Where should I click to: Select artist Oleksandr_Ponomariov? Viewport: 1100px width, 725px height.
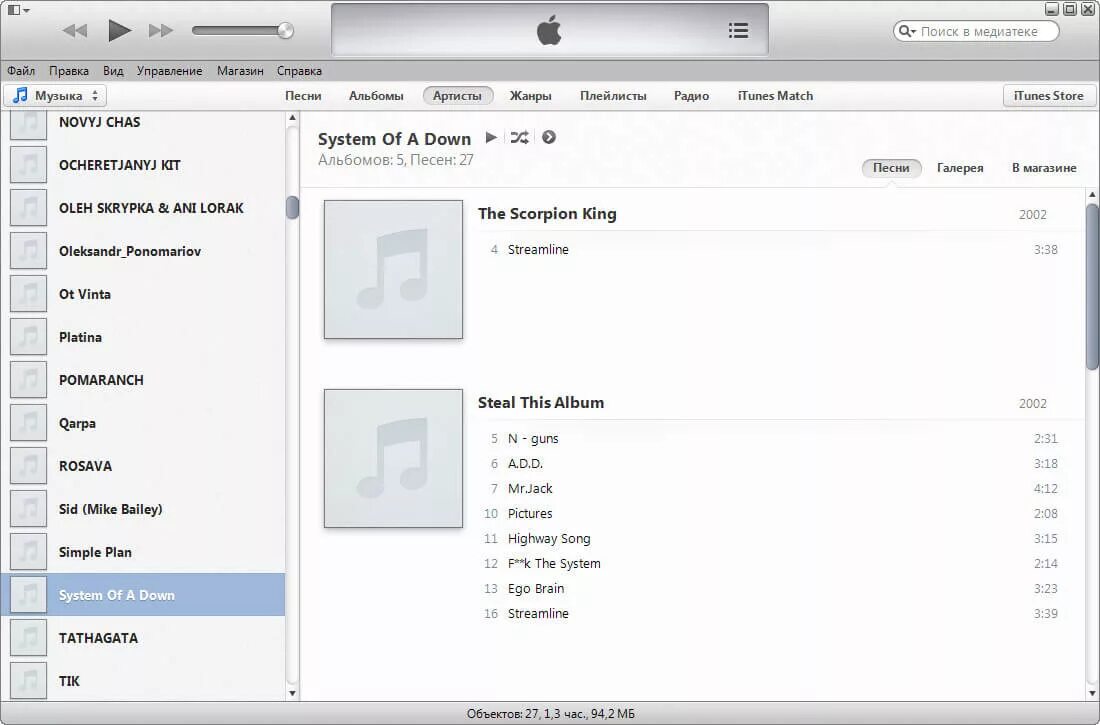[143, 251]
